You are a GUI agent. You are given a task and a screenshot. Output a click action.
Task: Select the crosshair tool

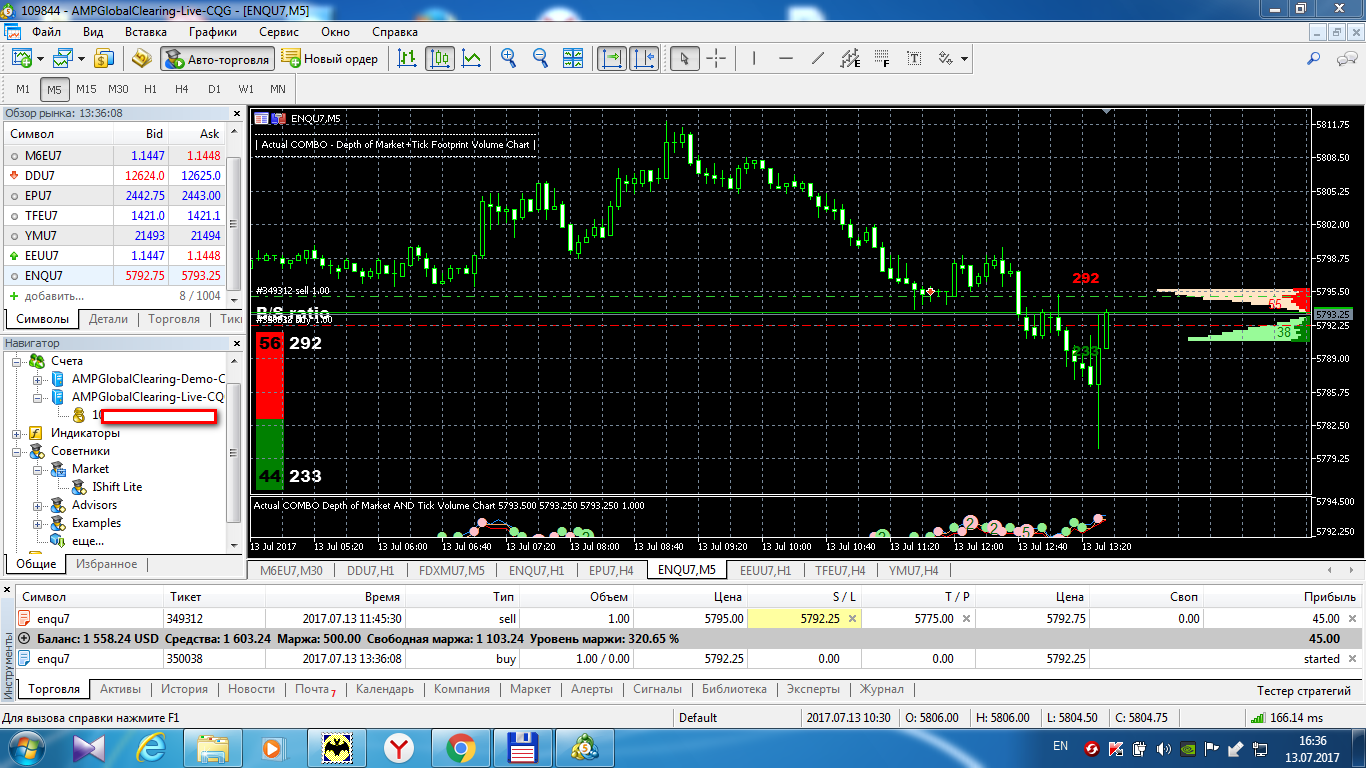(716, 59)
